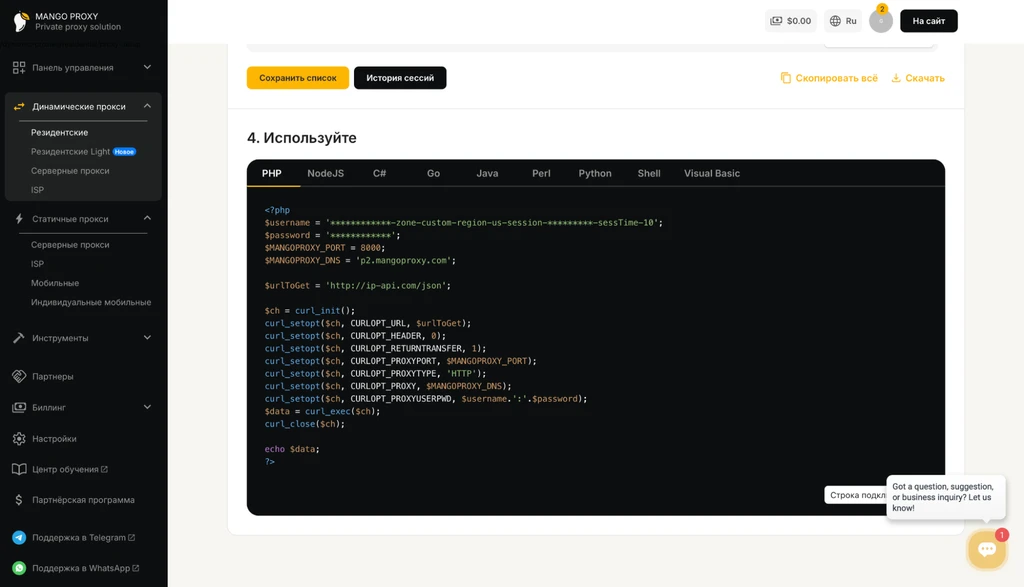This screenshot has width=1024, height=587.
Task: Click the chat prompt message bubble
Action: (945, 497)
